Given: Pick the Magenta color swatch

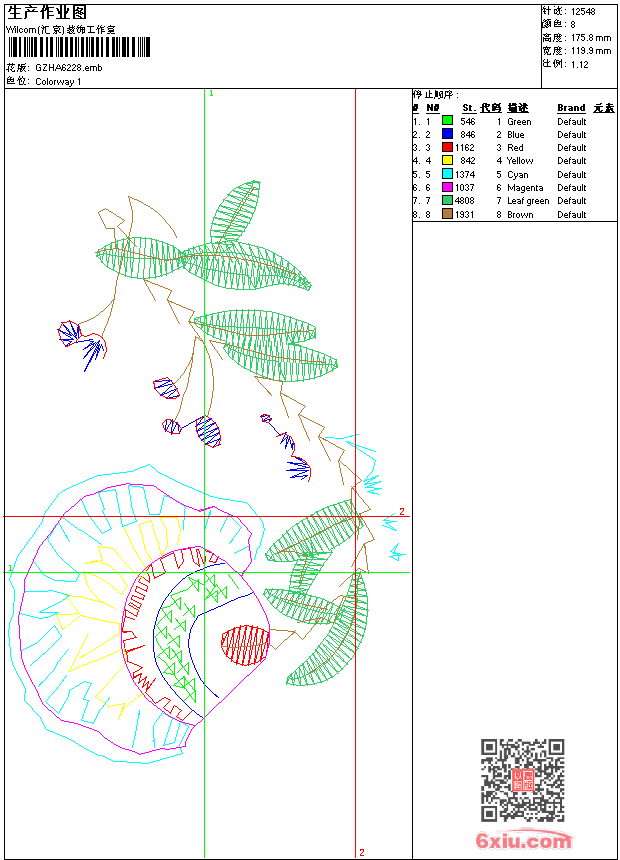Looking at the screenshot, I should [447, 187].
